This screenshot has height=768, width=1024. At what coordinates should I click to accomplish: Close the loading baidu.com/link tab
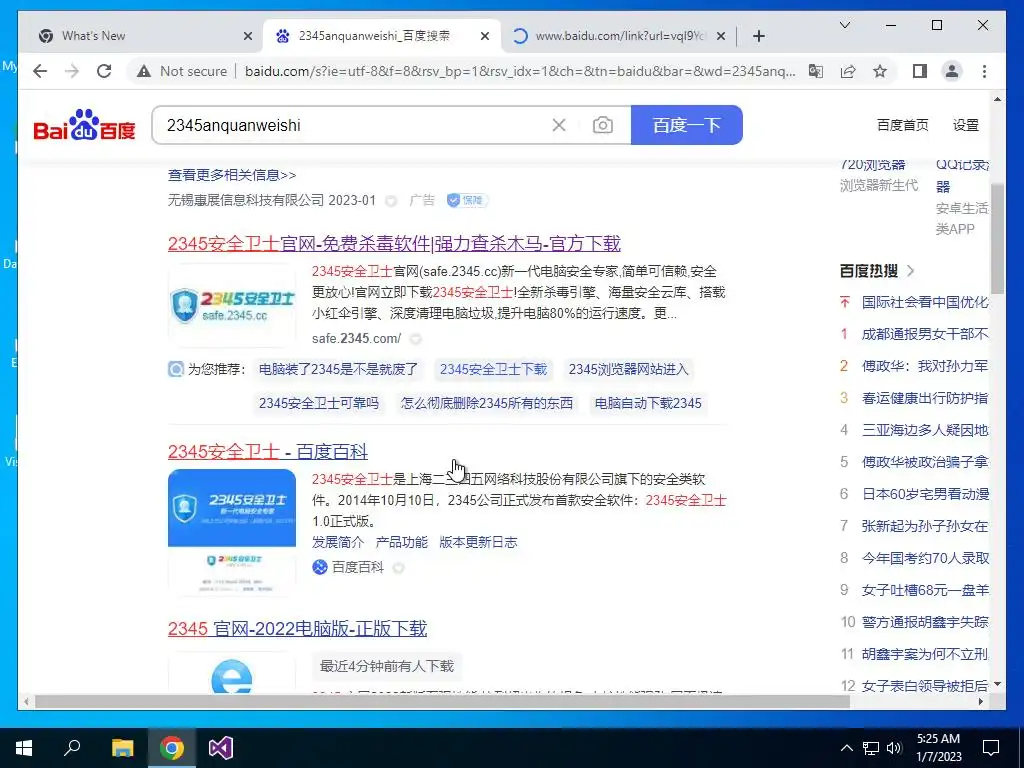point(720,36)
